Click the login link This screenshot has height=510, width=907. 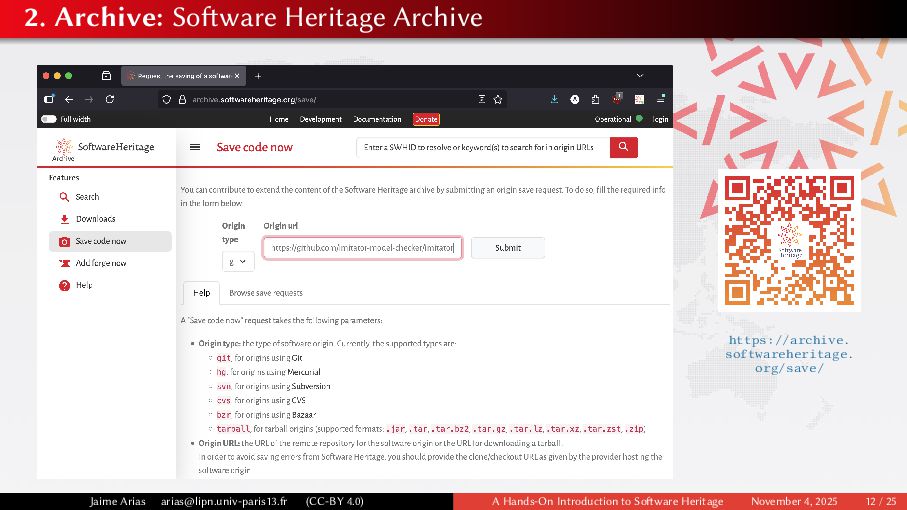coord(660,119)
